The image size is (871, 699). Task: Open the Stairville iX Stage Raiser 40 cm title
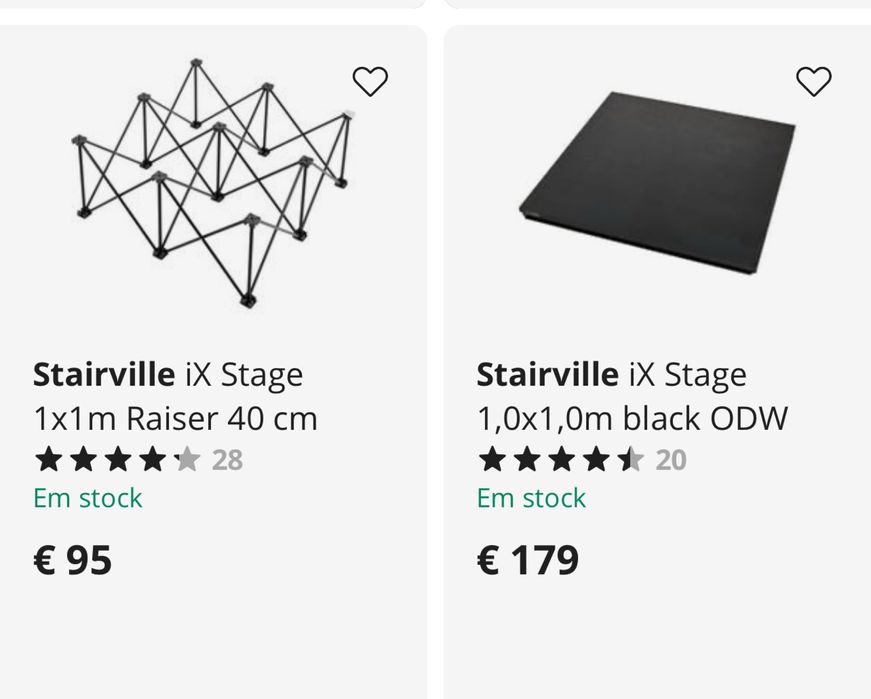(175, 396)
